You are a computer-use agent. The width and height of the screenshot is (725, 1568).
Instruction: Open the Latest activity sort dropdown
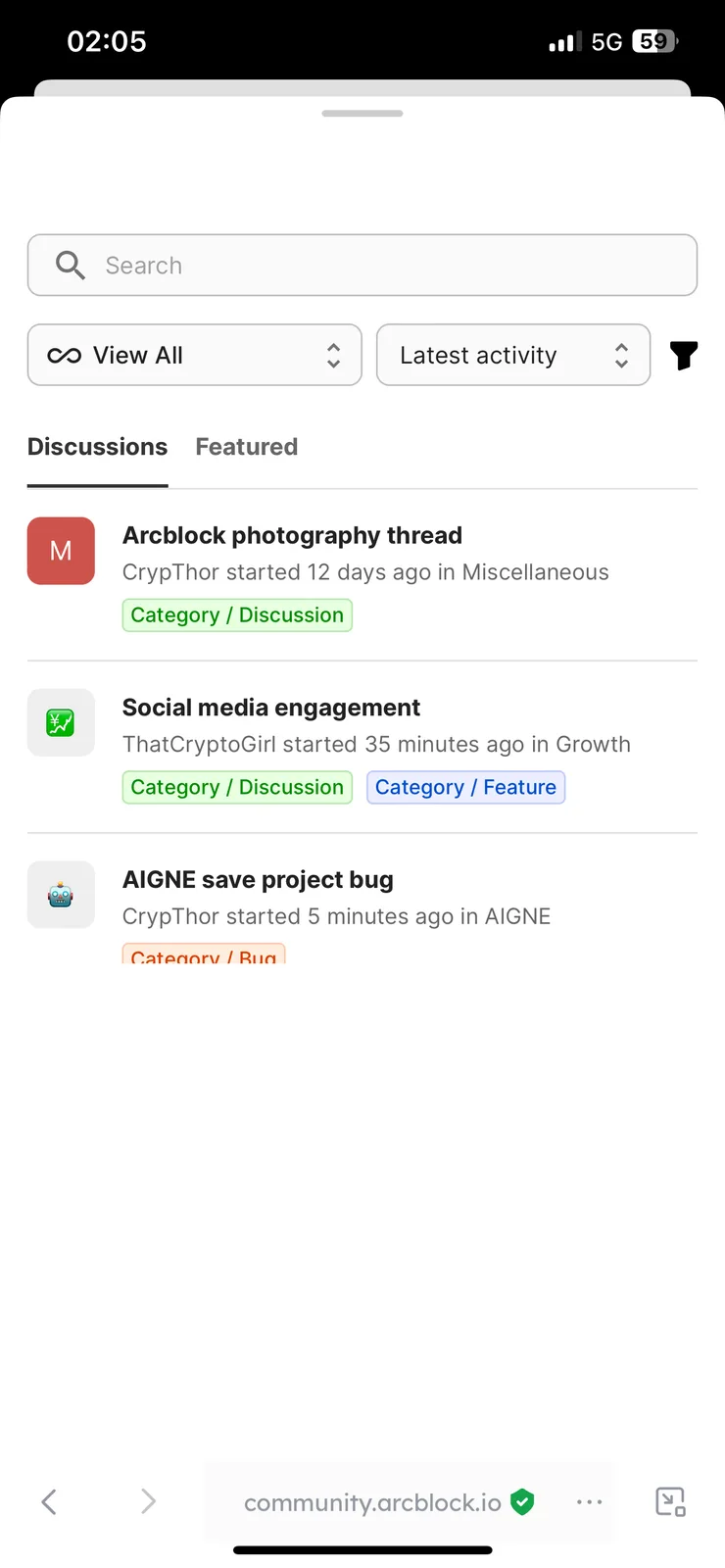(513, 355)
